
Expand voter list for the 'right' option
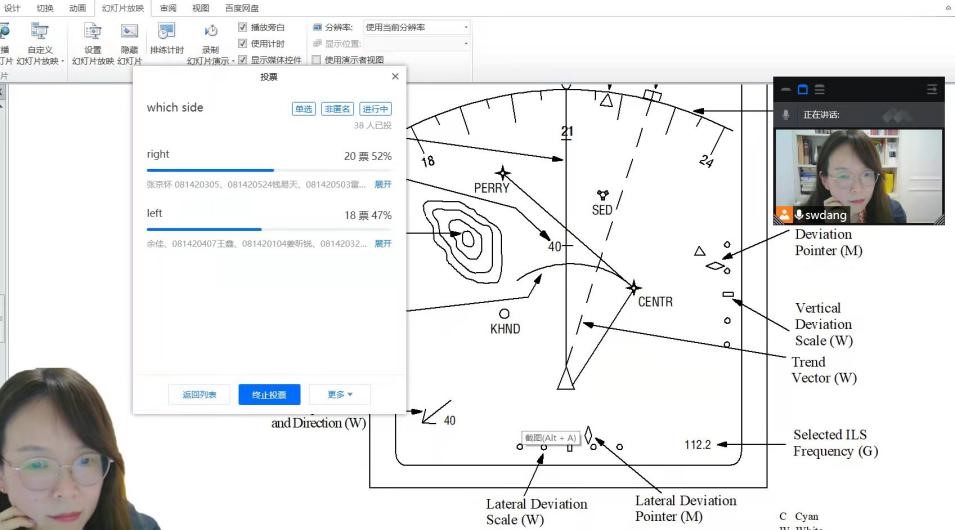pyautogui.click(x=383, y=185)
